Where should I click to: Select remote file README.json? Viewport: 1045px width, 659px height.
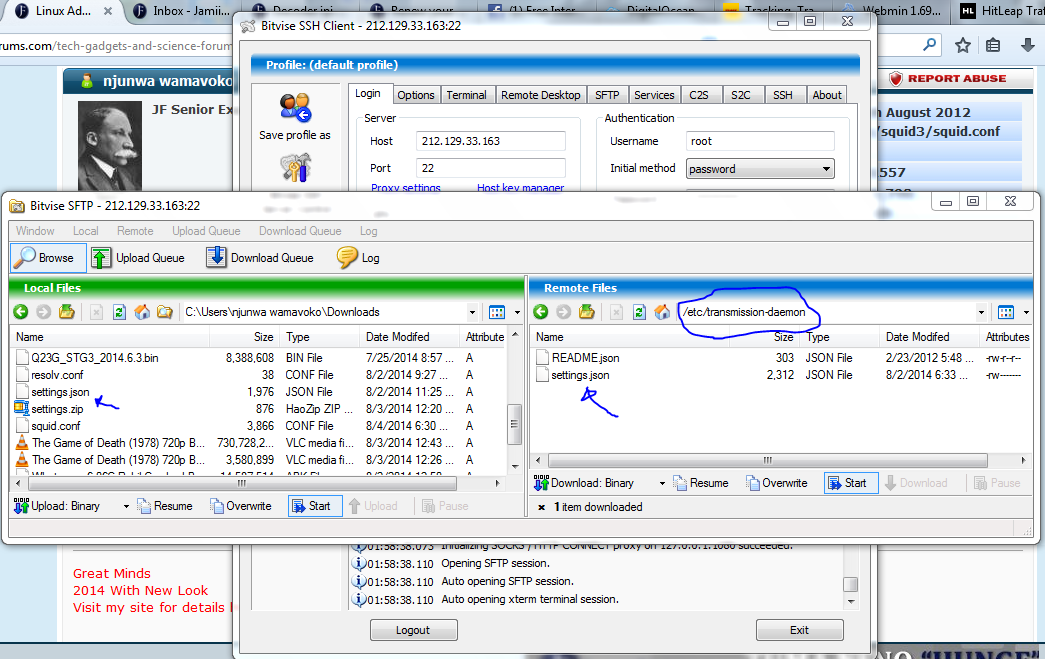585,358
